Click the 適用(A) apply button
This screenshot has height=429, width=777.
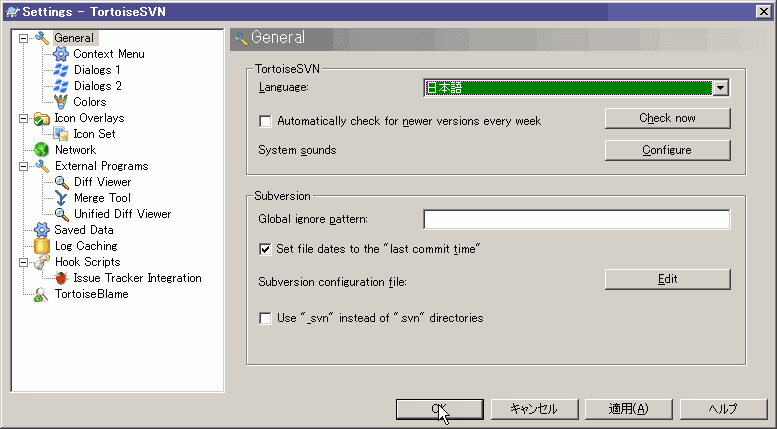point(628,409)
